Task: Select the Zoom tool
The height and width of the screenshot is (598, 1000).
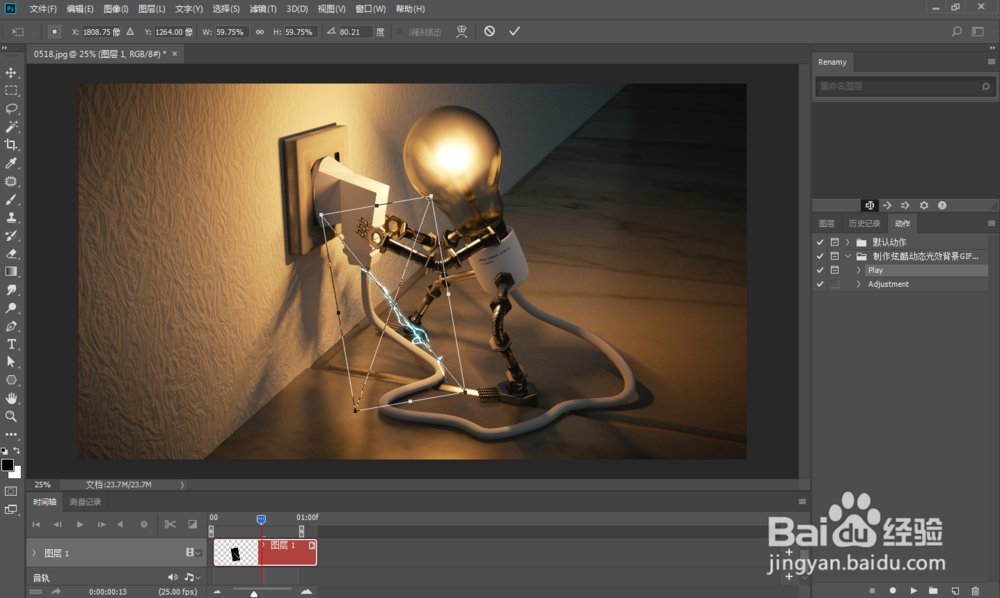Action: pyautogui.click(x=11, y=416)
